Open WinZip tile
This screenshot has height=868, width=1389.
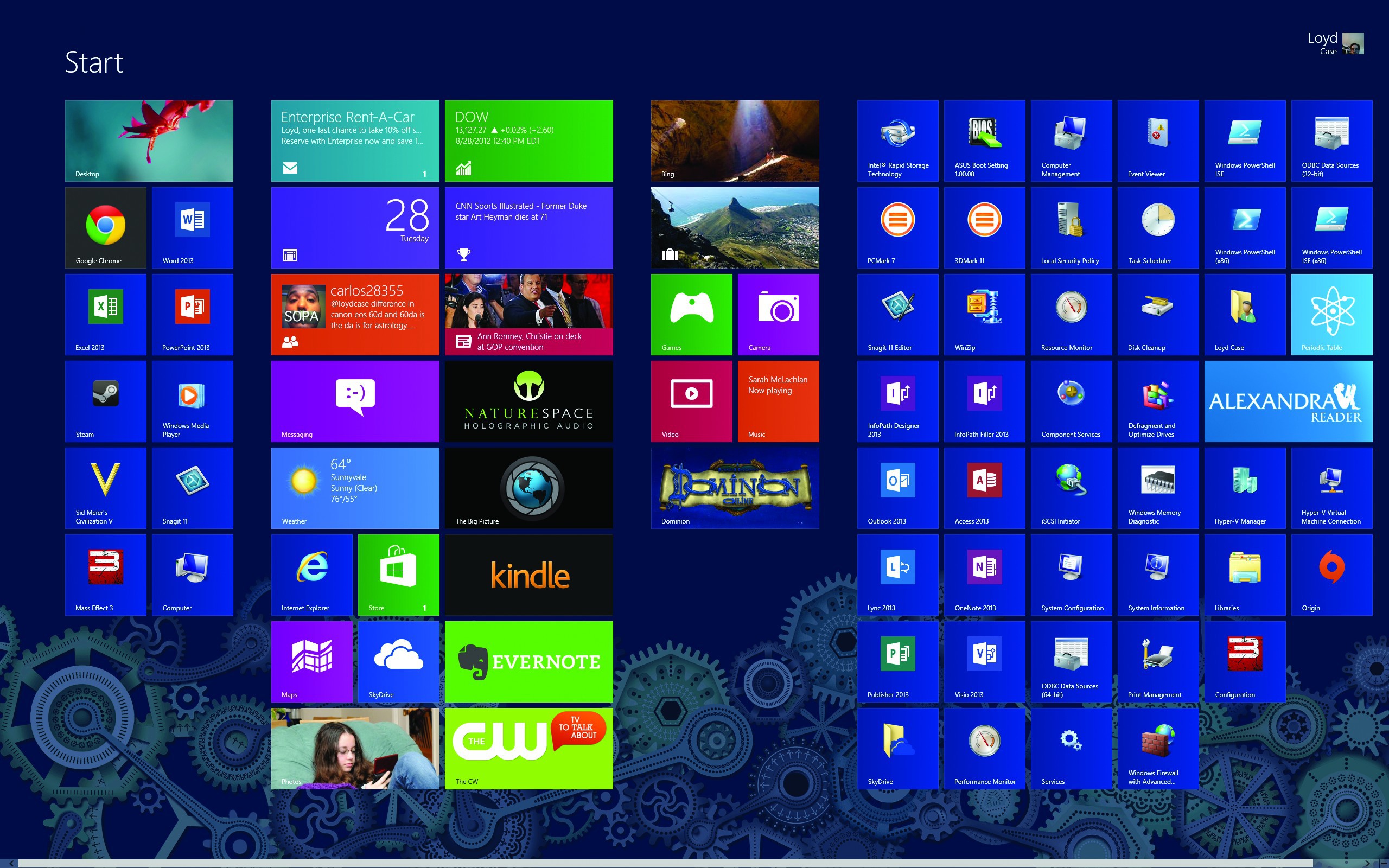(984, 315)
